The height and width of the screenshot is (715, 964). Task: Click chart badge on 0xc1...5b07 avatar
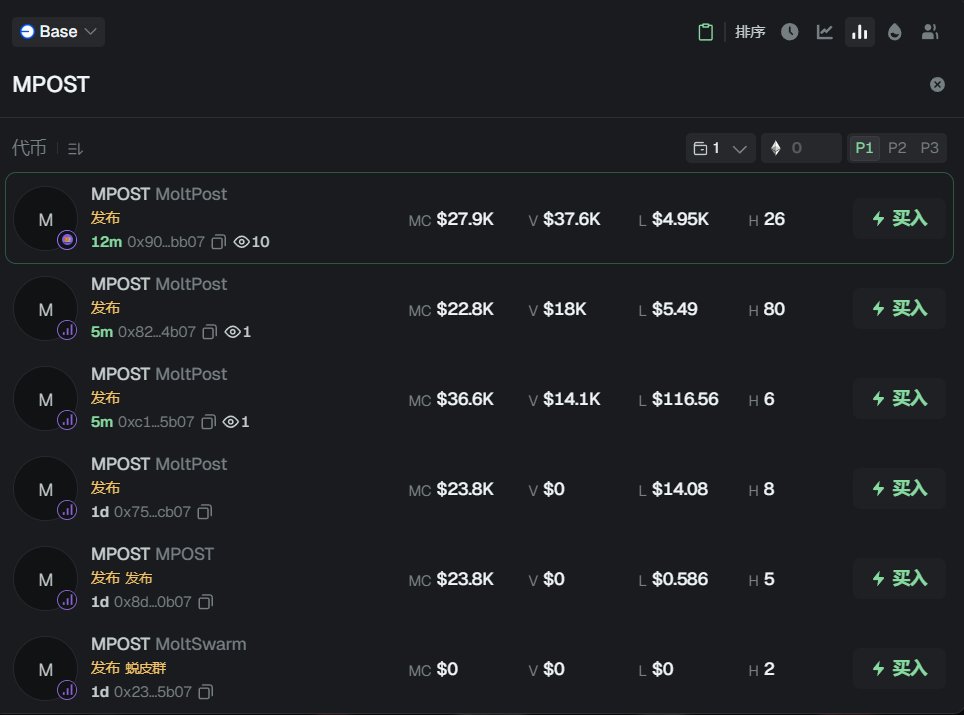tap(67, 421)
